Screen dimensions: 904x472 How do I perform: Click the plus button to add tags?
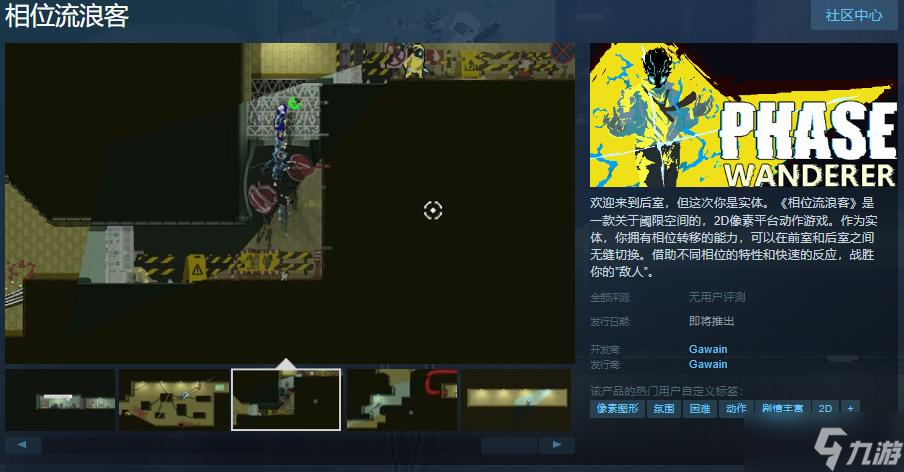click(x=850, y=408)
